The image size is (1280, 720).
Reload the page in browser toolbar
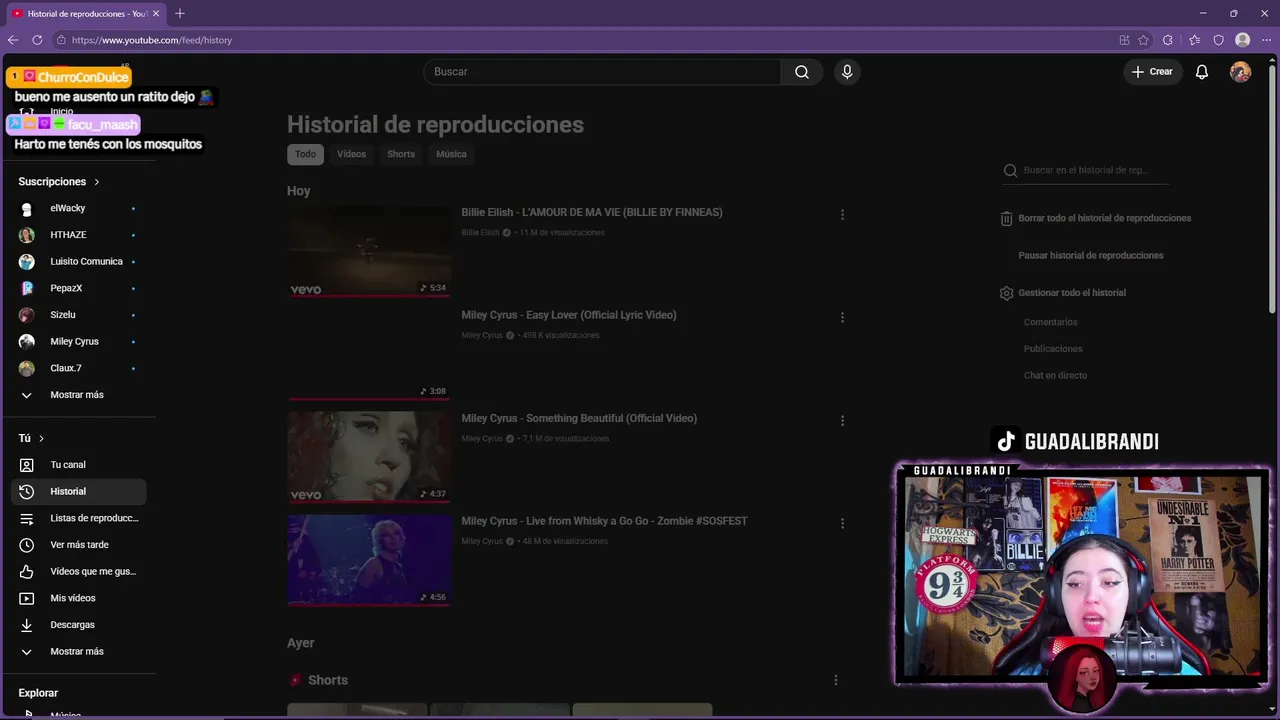[x=37, y=40]
